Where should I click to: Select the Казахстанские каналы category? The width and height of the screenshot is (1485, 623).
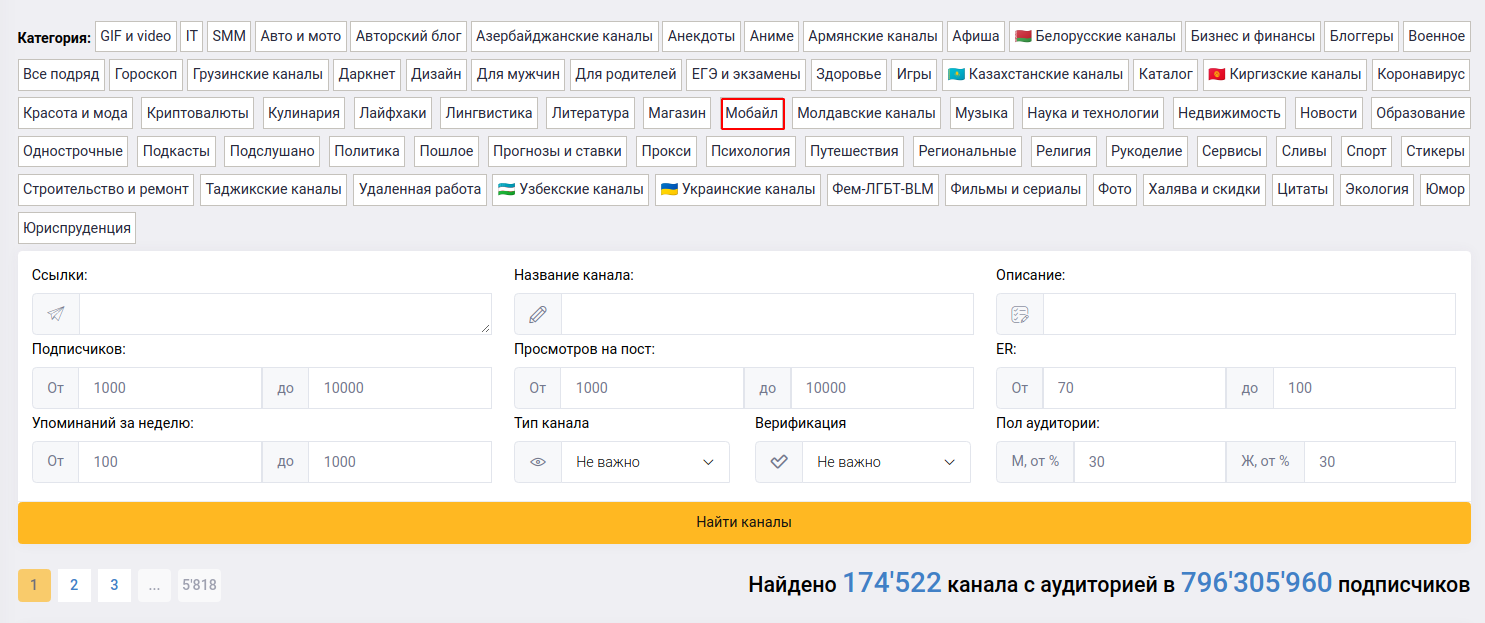pyautogui.click(x=1035, y=74)
